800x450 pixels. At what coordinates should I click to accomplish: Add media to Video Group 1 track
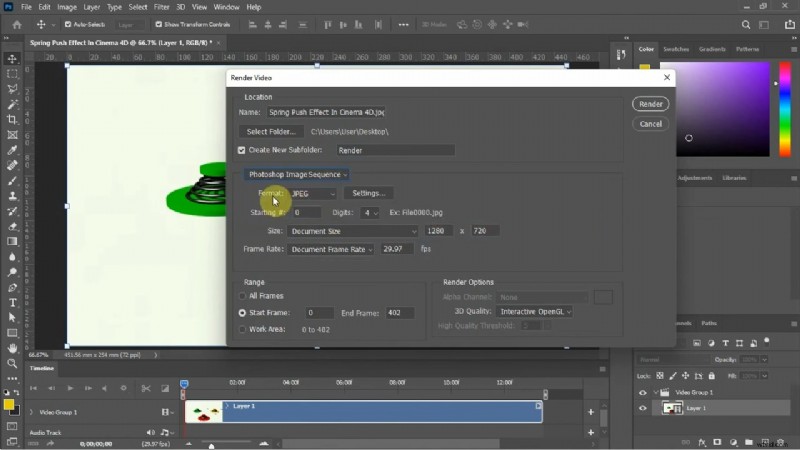(591, 412)
